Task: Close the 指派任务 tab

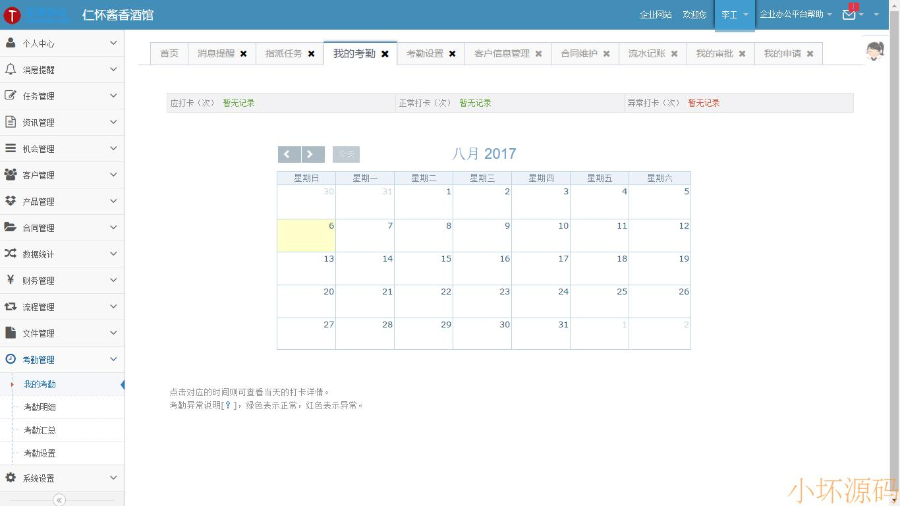Action: [x=311, y=54]
